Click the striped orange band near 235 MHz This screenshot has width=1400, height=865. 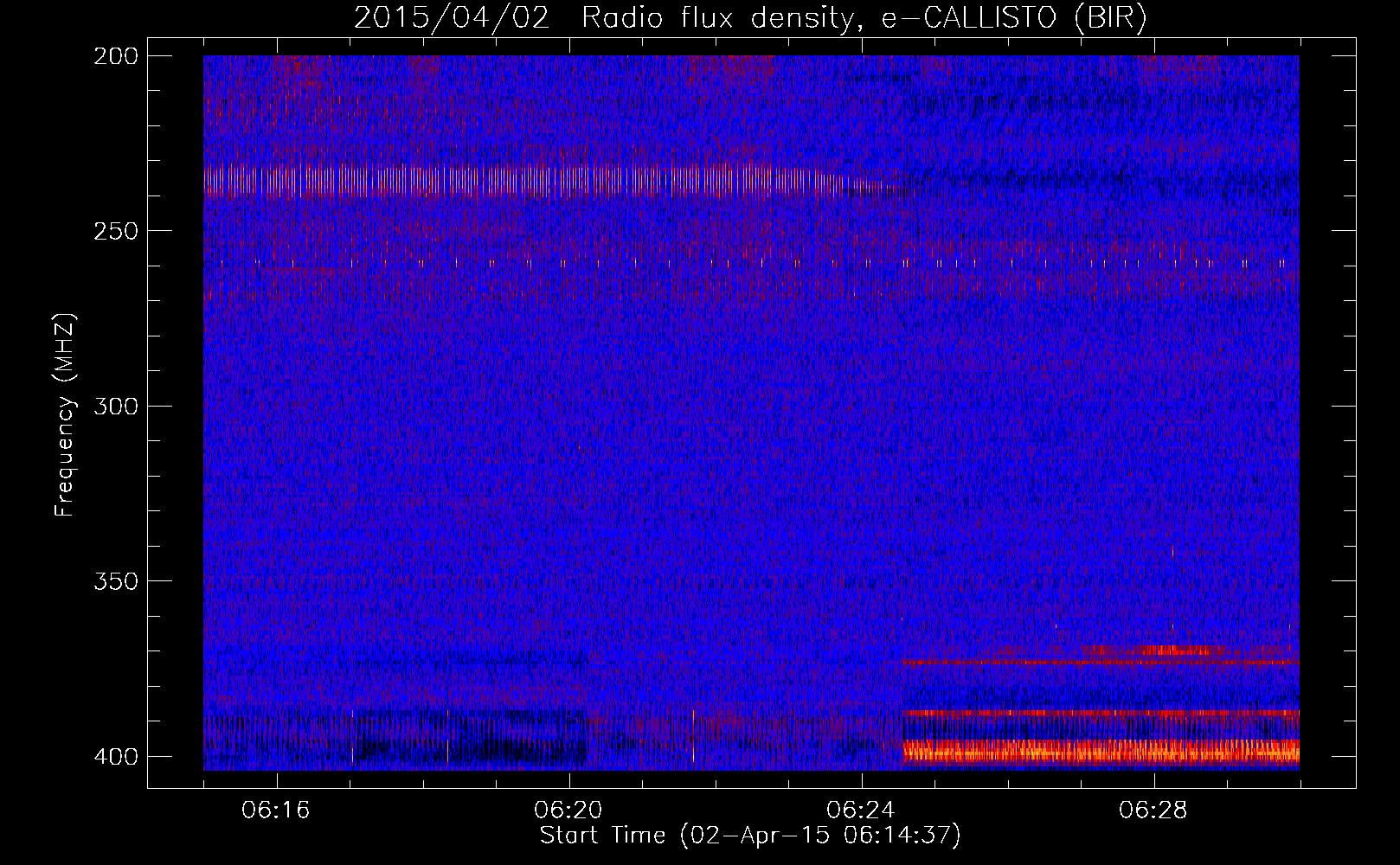554,182
